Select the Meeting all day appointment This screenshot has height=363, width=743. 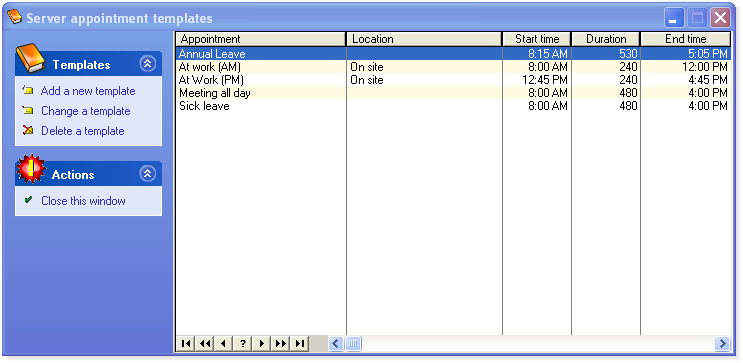[x=215, y=92]
